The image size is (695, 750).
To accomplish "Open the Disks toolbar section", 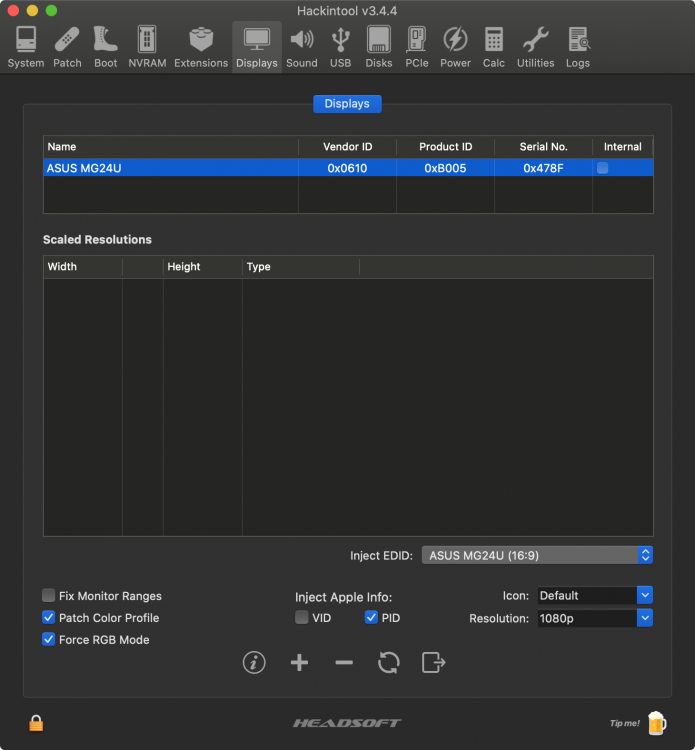I will [x=379, y=47].
